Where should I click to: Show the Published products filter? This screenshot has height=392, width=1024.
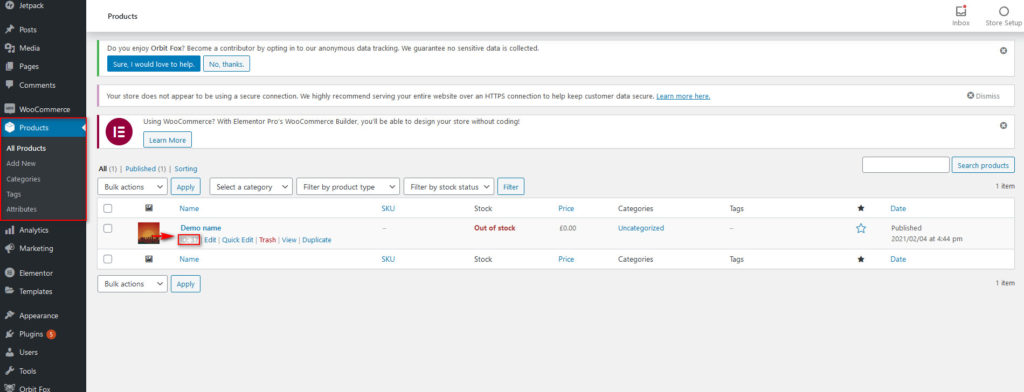[x=140, y=169]
